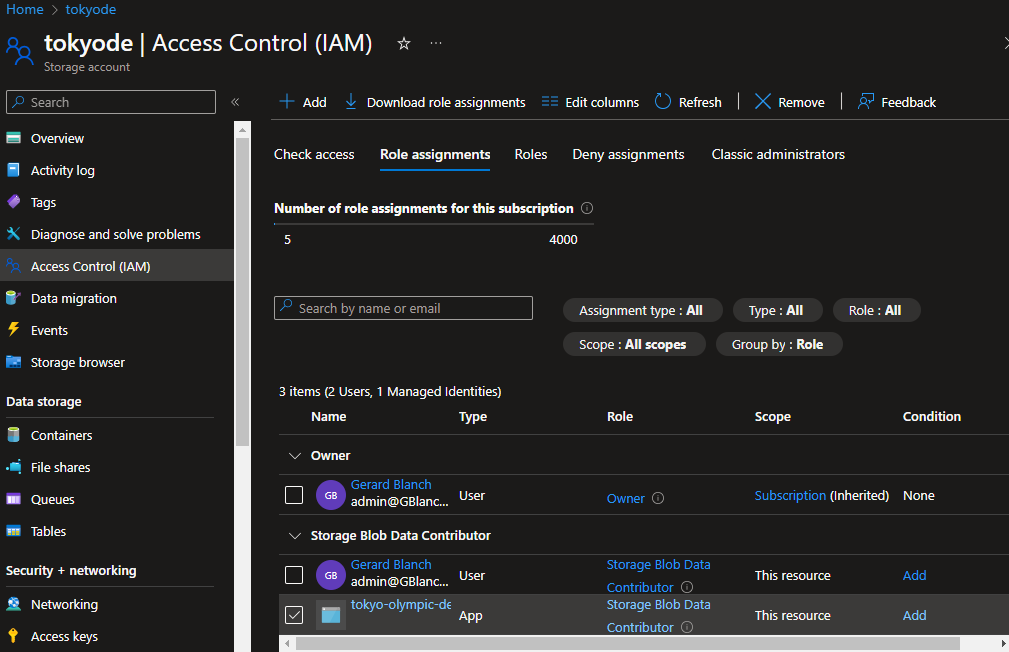Click the Remove button in the toolbar
Screen dimensions: 1009x652
tap(790, 102)
